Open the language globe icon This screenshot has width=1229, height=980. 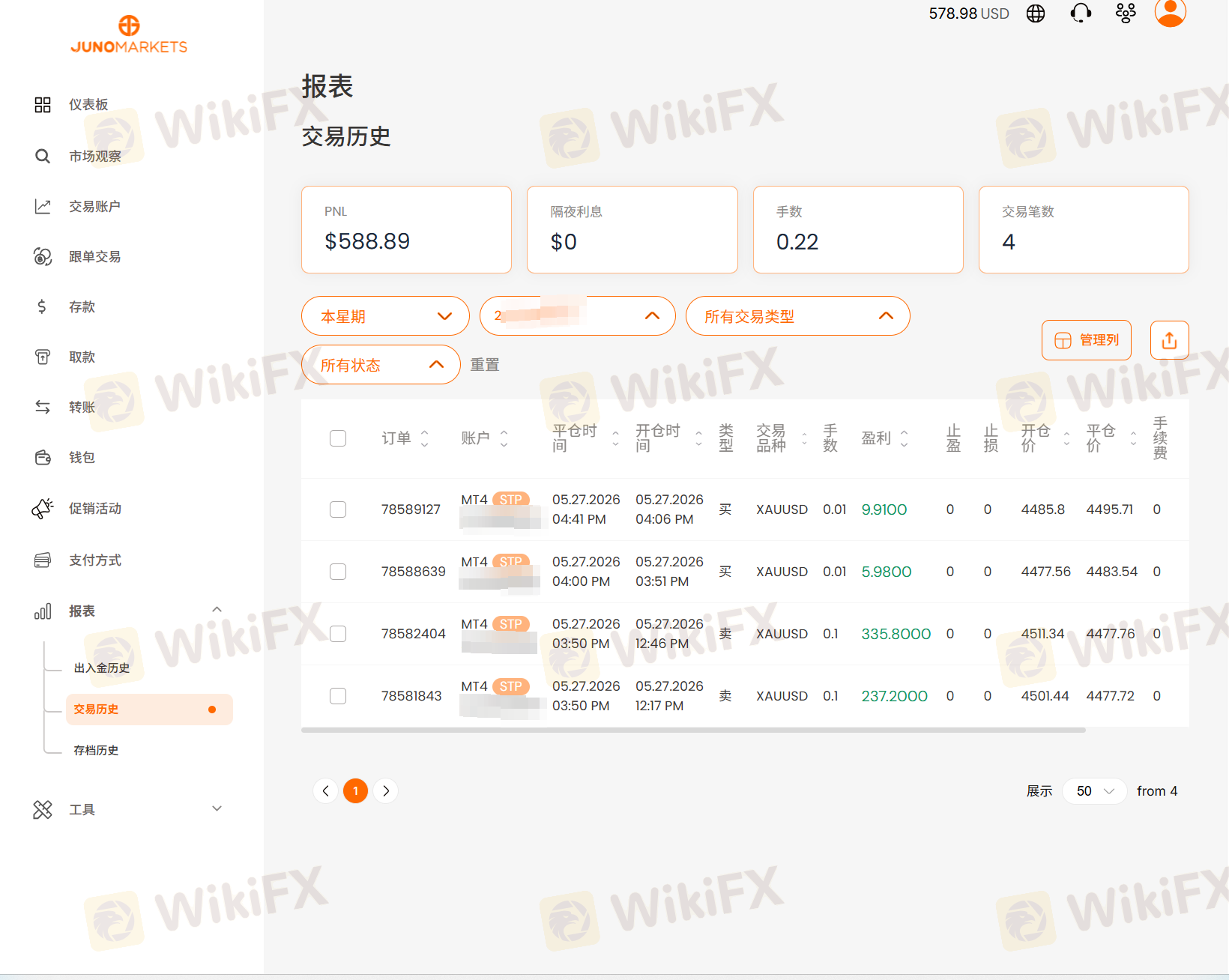point(1036,13)
